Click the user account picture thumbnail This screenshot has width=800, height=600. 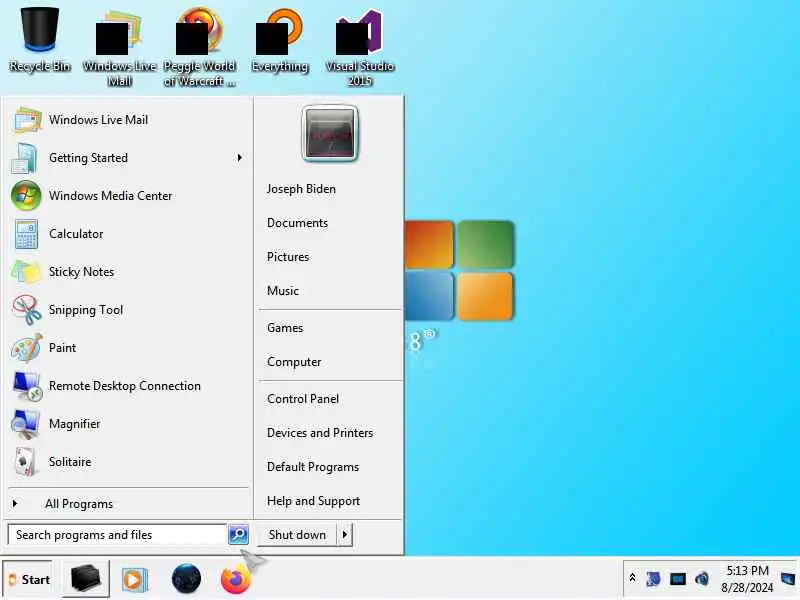pos(330,133)
